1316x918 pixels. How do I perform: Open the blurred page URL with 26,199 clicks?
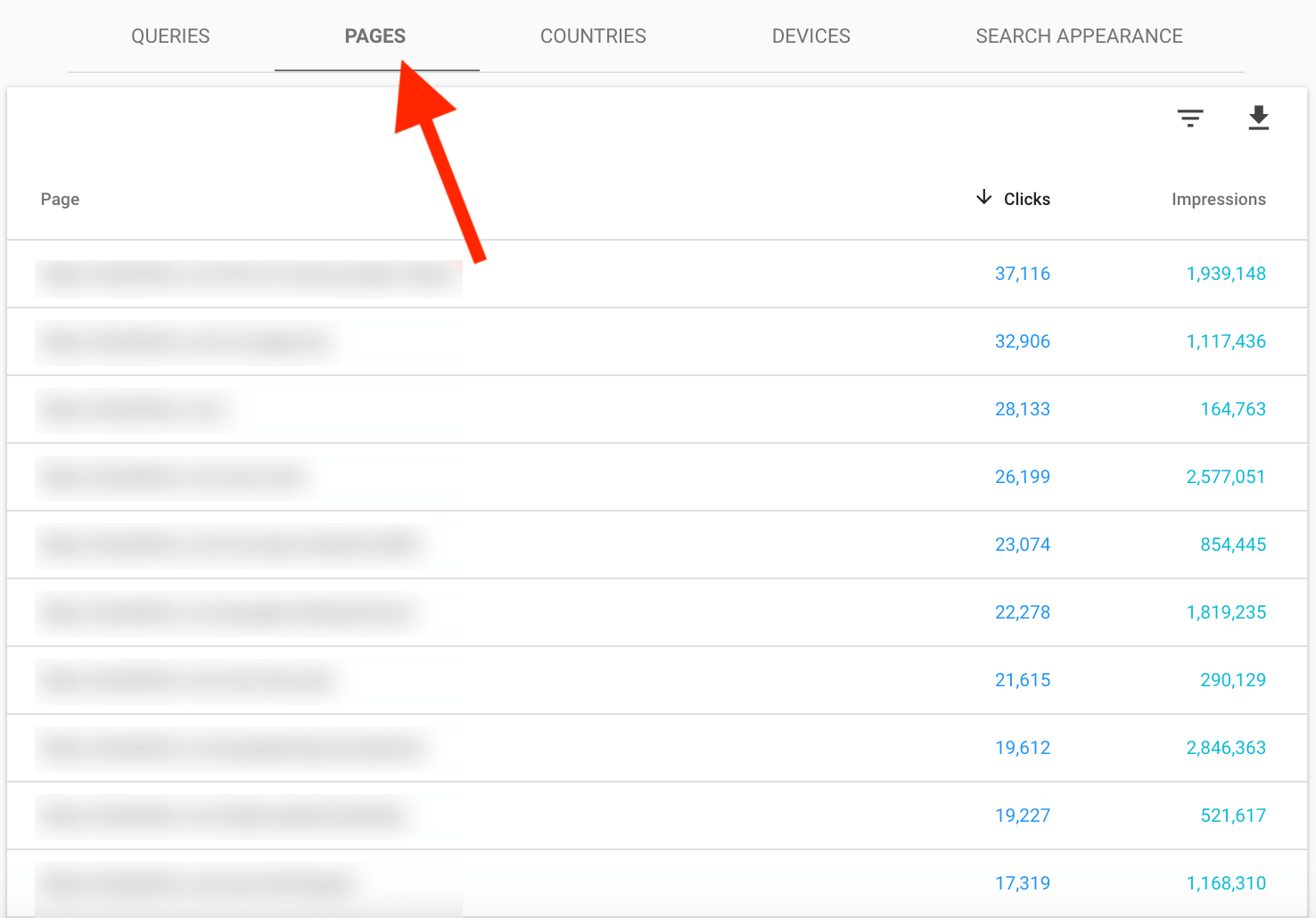(x=174, y=478)
